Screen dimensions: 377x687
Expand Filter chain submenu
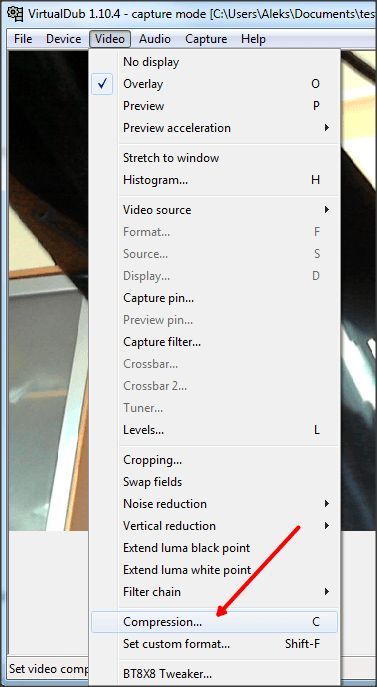pyautogui.click(x=214, y=592)
